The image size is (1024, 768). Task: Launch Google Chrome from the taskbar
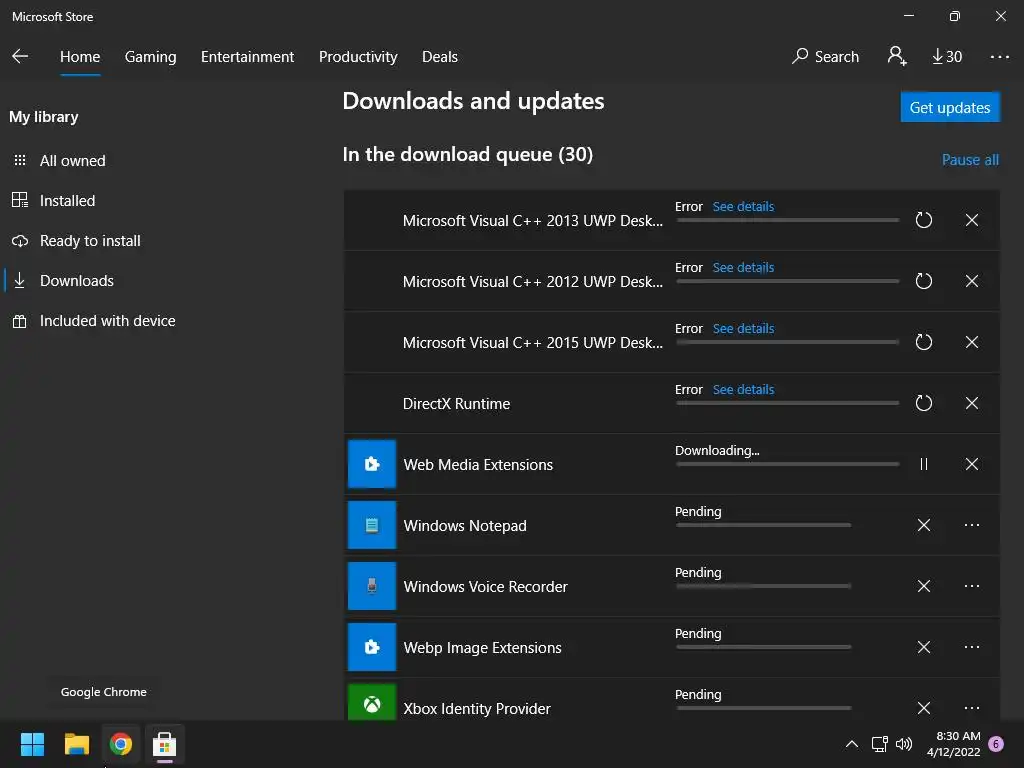pyautogui.click(x=121, y=744)
